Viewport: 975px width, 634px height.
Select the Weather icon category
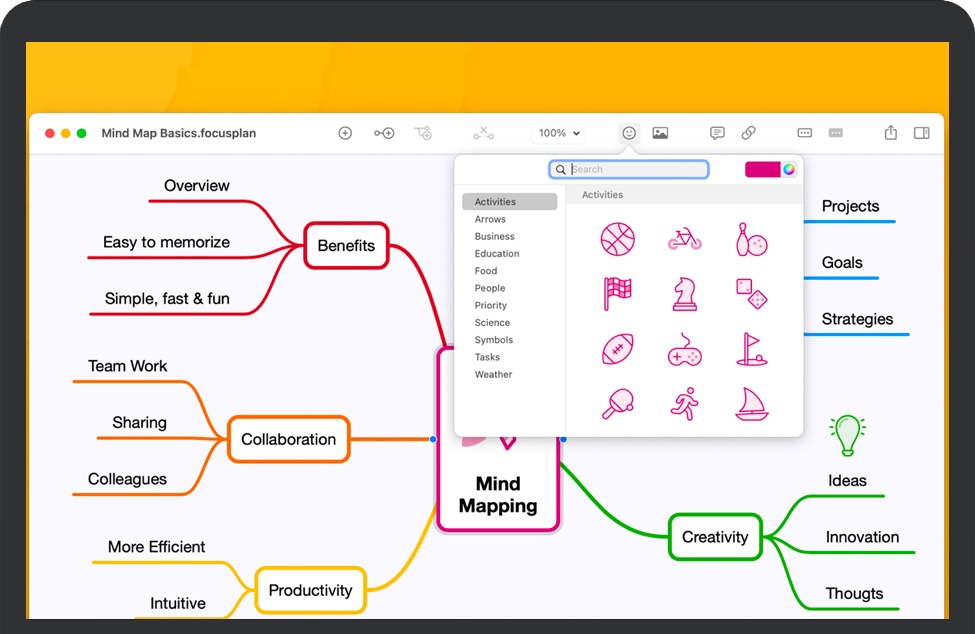[493, 375]
